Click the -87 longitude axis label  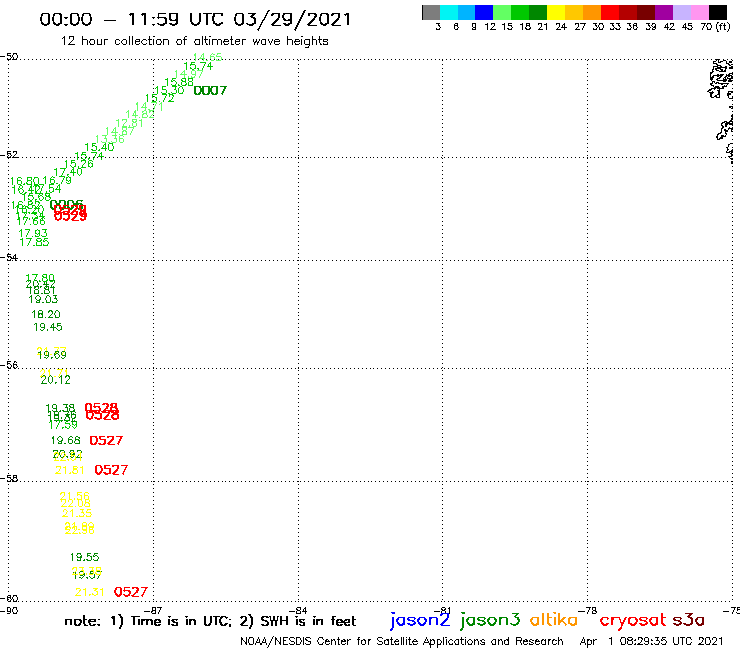point(153,610)
